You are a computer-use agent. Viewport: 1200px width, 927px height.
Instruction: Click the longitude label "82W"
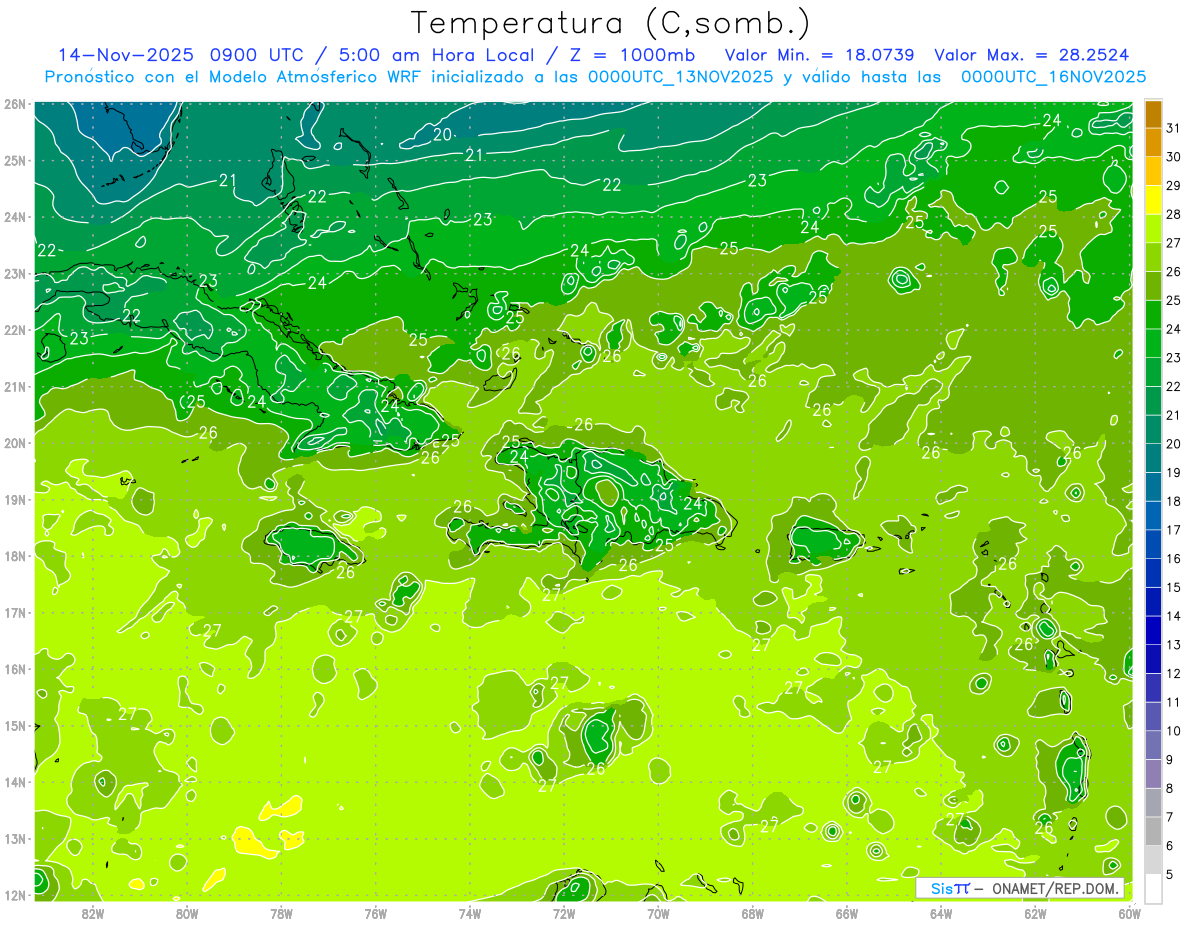point(92,912)
